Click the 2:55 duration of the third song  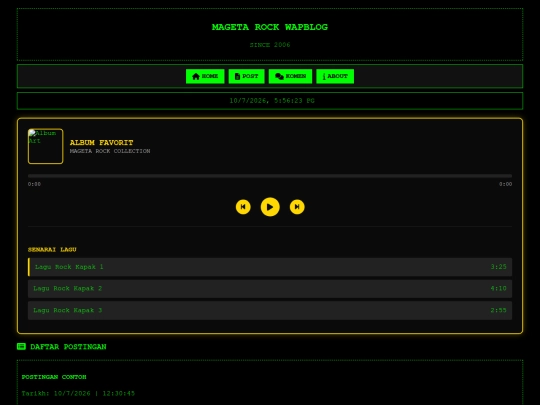point(498,310)
